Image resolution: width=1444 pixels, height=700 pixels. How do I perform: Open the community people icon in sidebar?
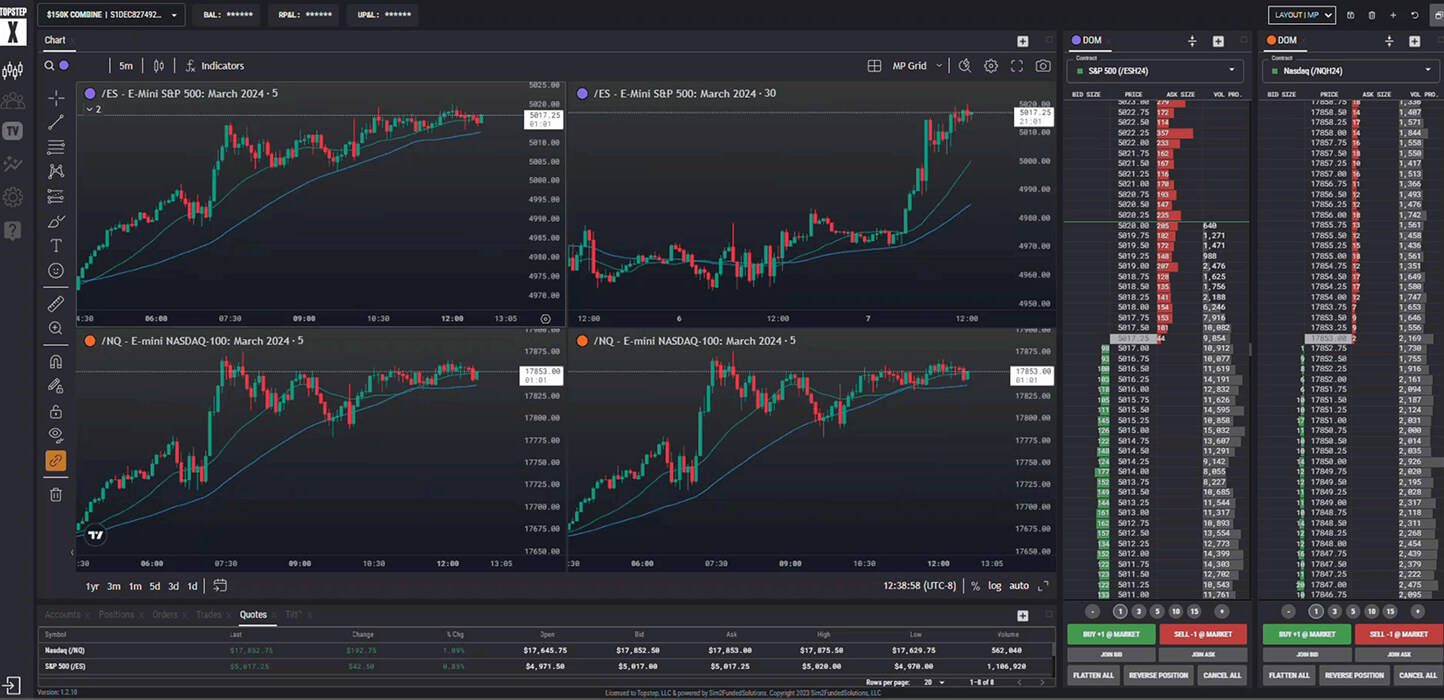pyautogui.click(x=13, y=101)
